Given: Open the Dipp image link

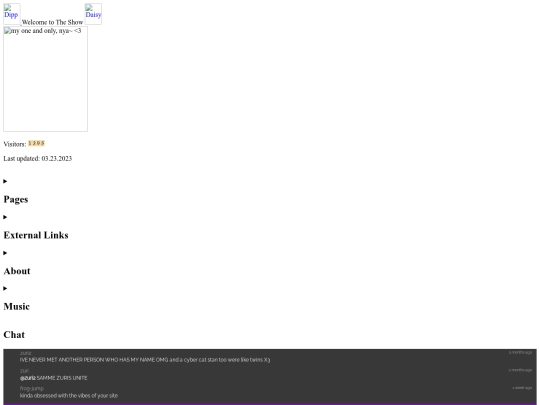Looking at the screenshot, I should [12, 14].
